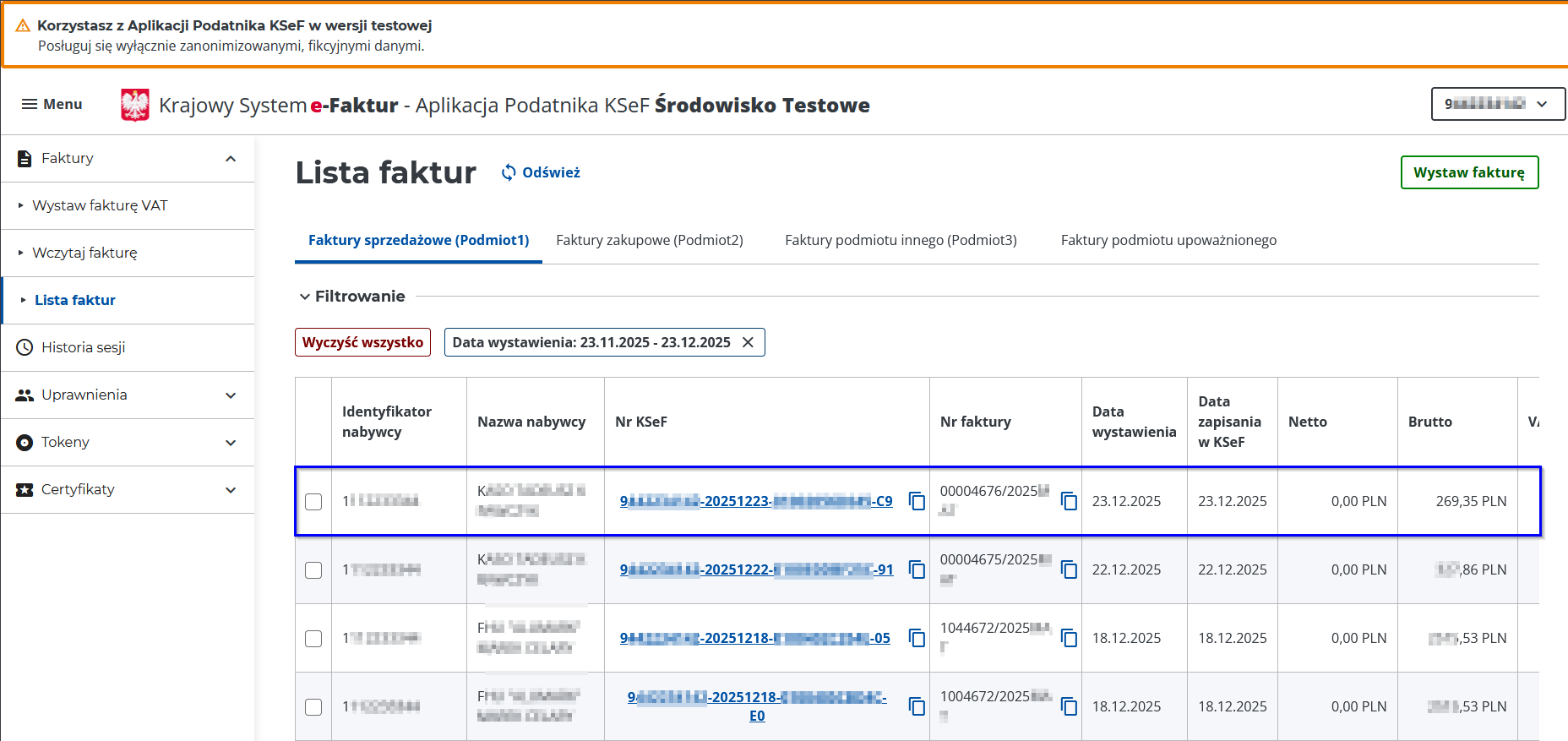Tick checkbox for invoice 1044672/2025

(313, 638)
